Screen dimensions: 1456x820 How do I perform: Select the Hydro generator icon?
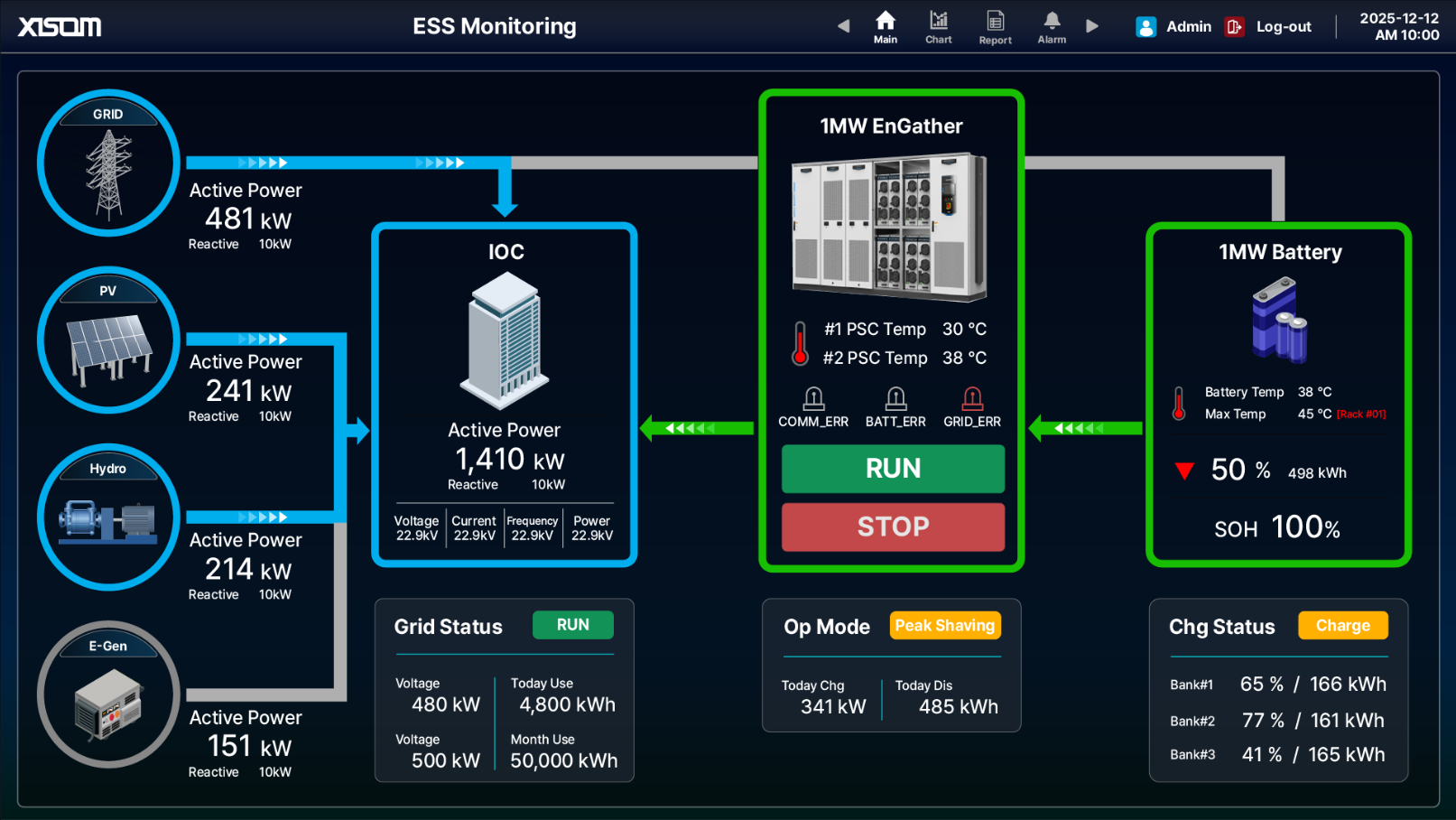108,521
